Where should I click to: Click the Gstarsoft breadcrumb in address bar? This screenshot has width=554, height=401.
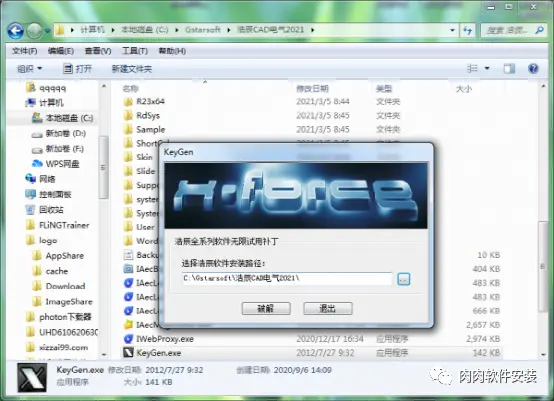[203, 30]
